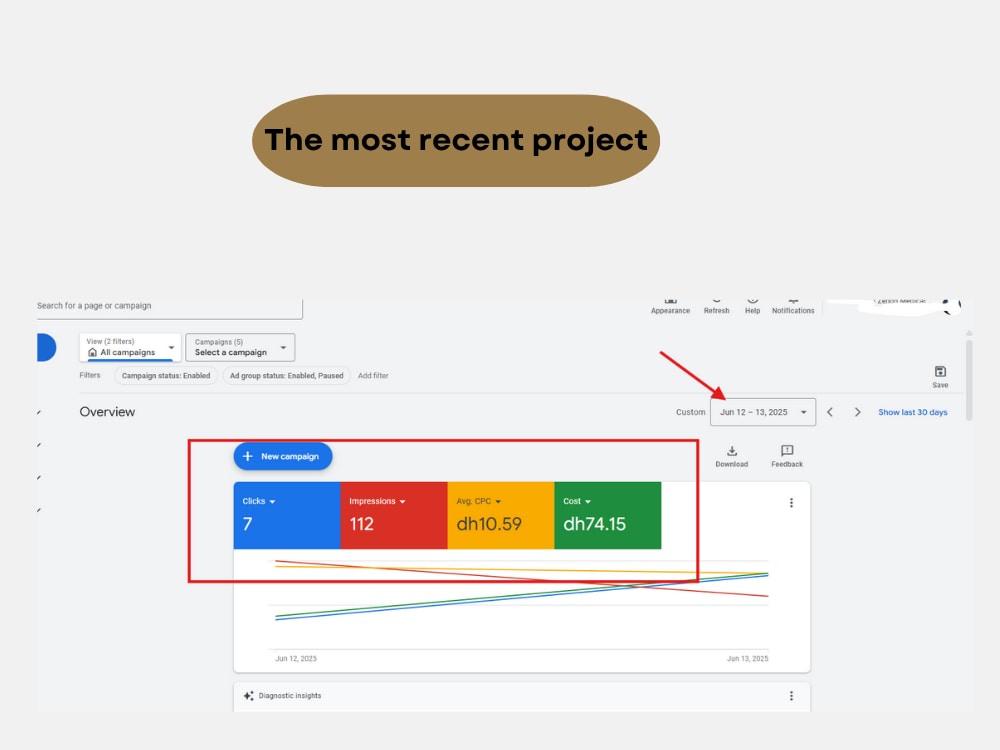Click the 112 impressions value
Image resolution: width=1000 pixels, height=750 pixels.
[x=362, y=524]
